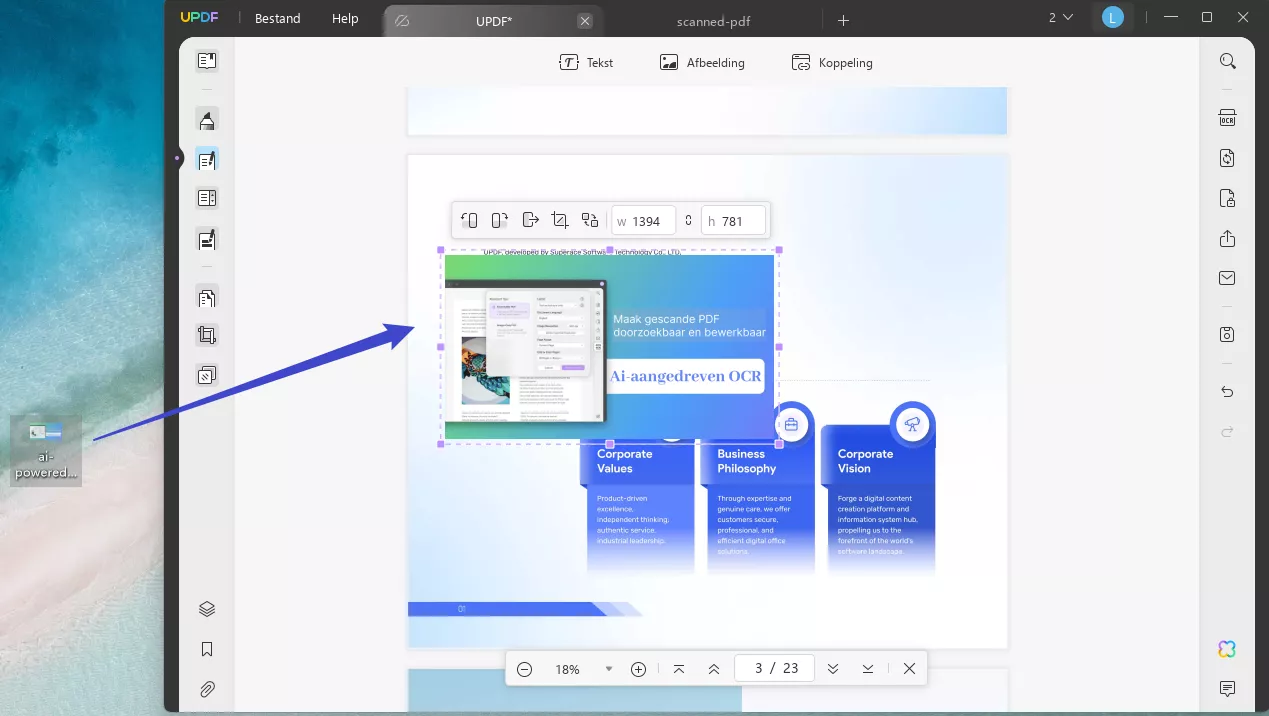Open the Crop Pages tool in left sidebar

[207, 336]
